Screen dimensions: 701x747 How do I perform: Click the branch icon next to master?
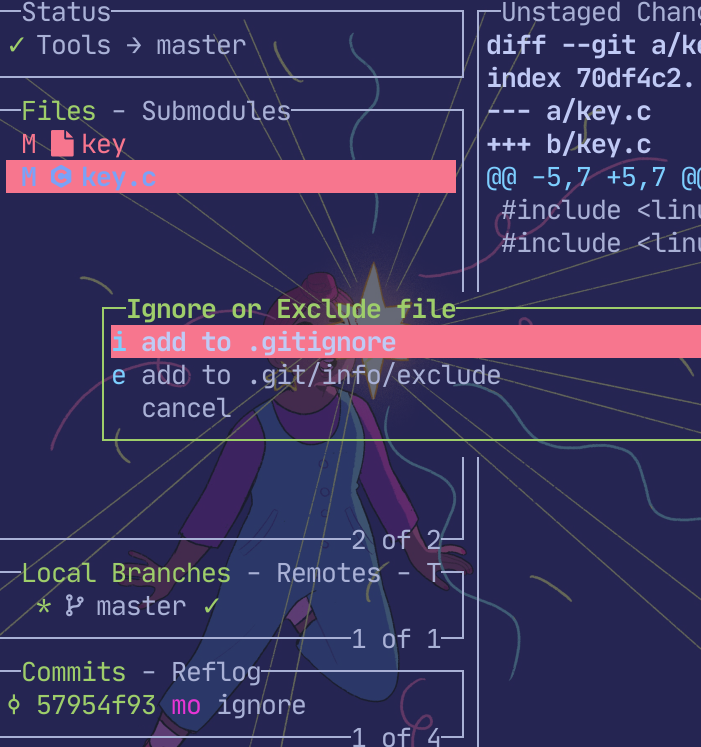coord(74,606)
